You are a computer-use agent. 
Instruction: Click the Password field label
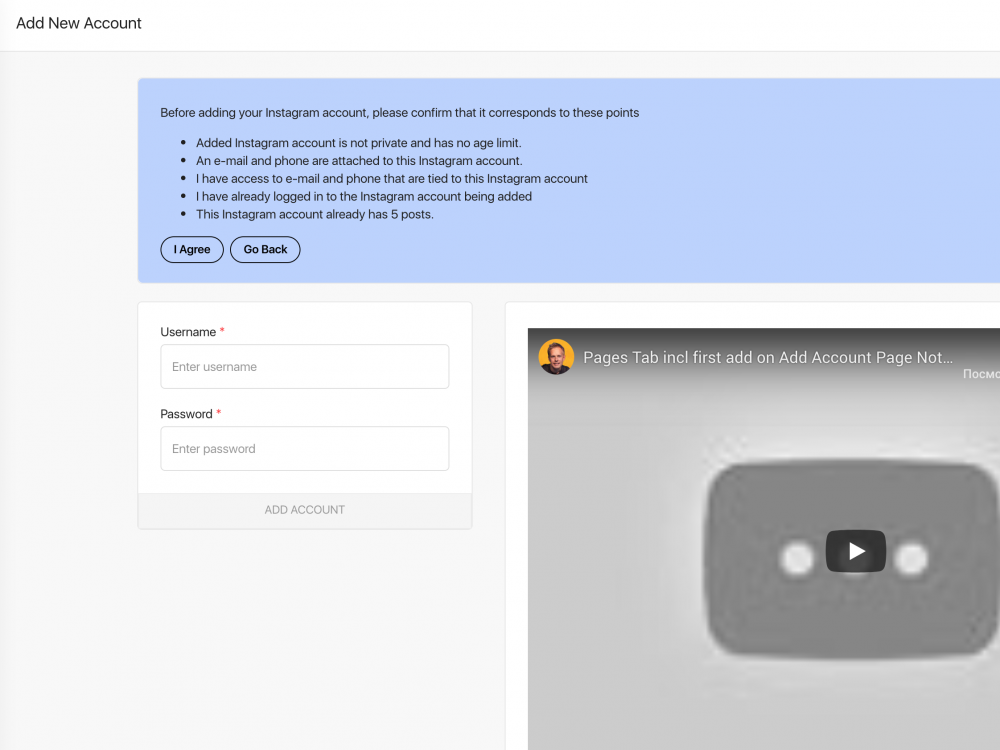pyautogui.click(x=186, y=414)
